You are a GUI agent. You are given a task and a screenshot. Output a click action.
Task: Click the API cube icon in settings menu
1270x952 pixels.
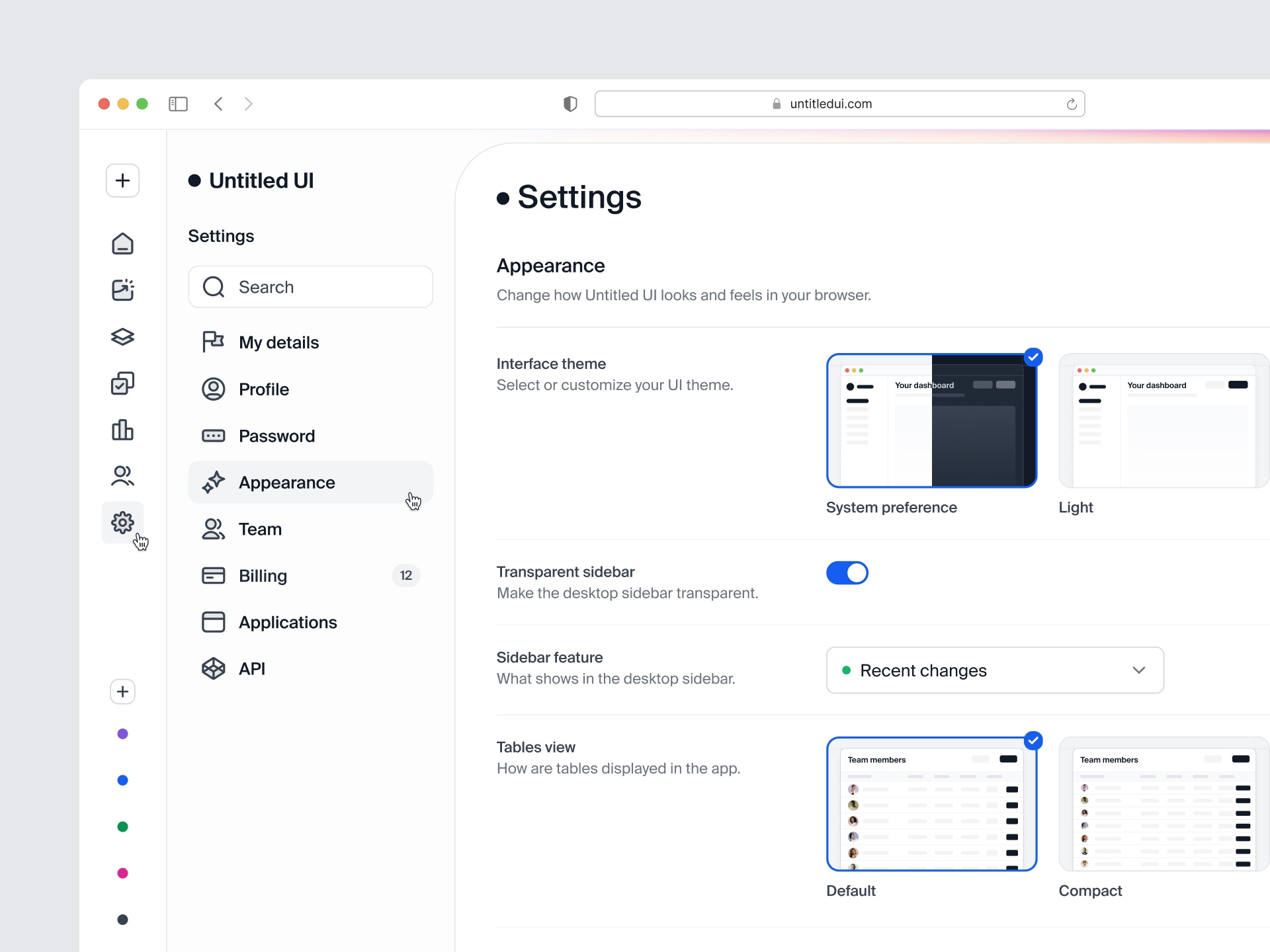click(213, 668)
